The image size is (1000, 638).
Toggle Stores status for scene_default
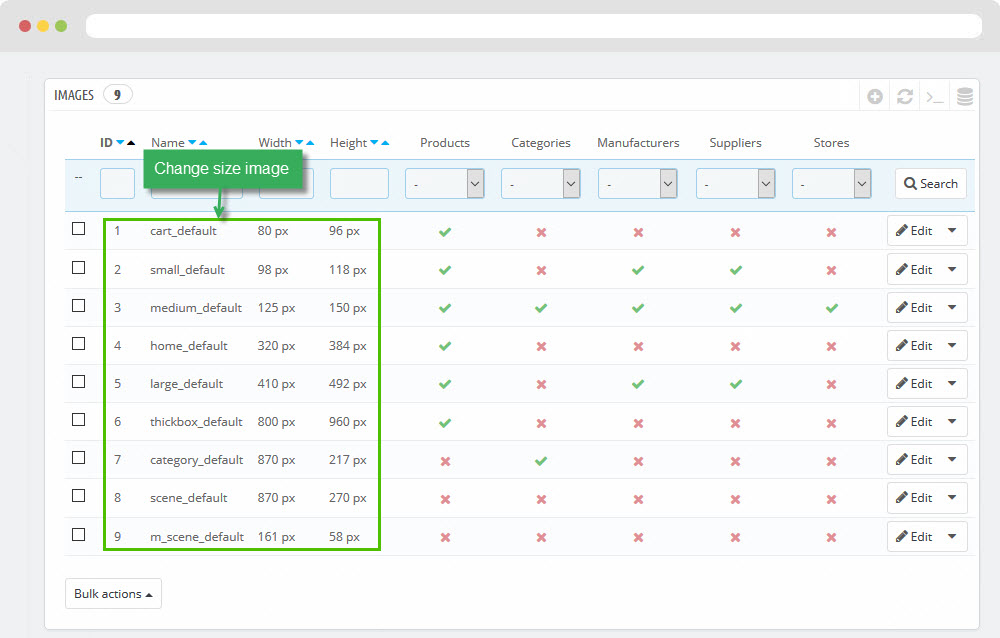pos(832,500)
